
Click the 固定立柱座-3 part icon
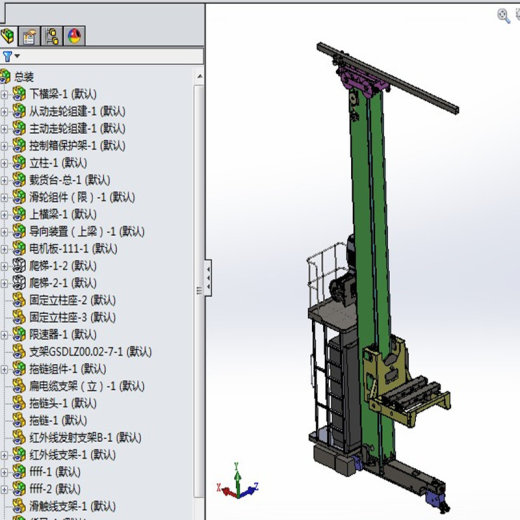pyautogui.click(x=19, y=317)
